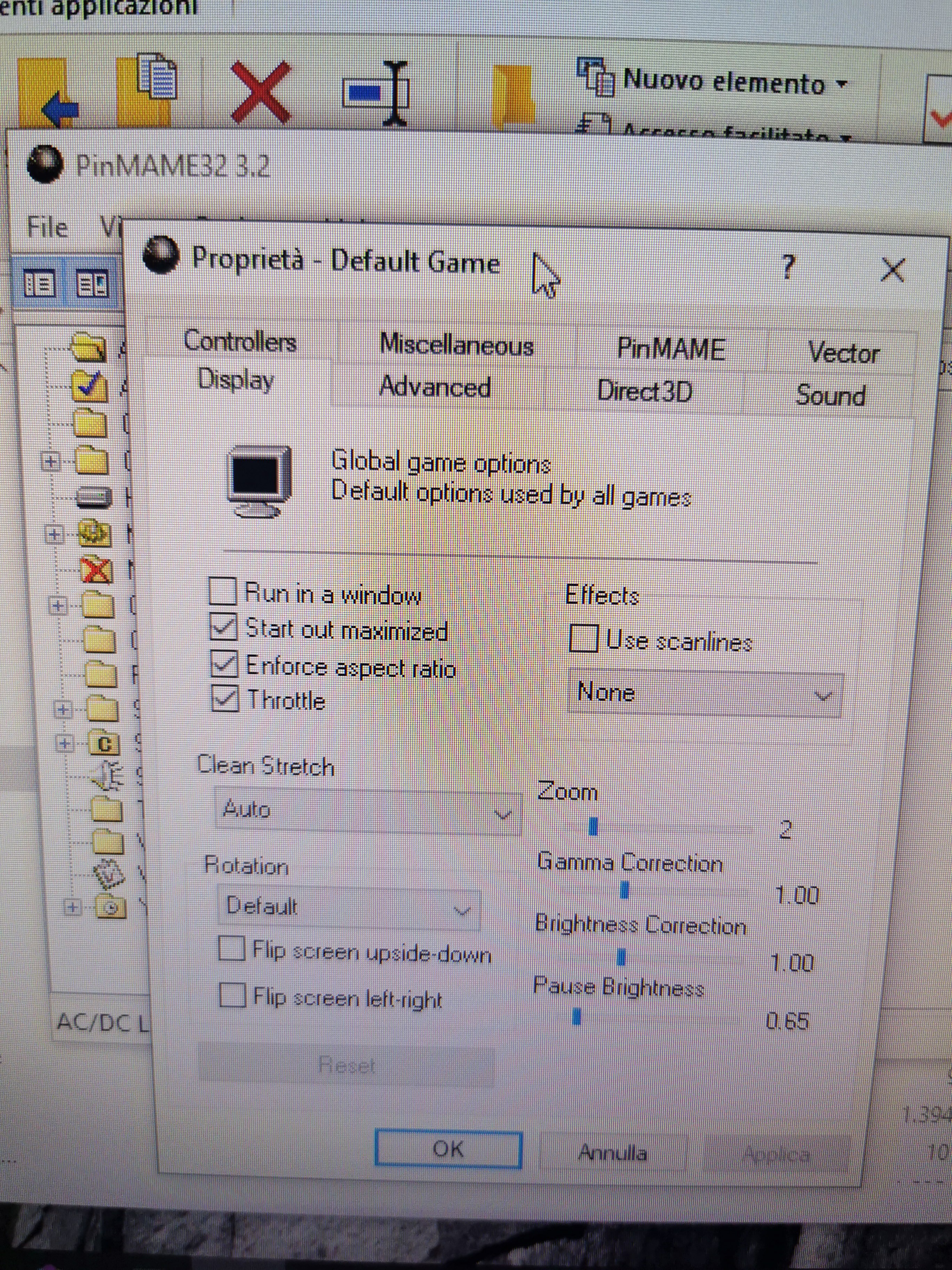Disable the Throttle checkbox
This screenshot has width=952, height=1270.
(225, 698)
